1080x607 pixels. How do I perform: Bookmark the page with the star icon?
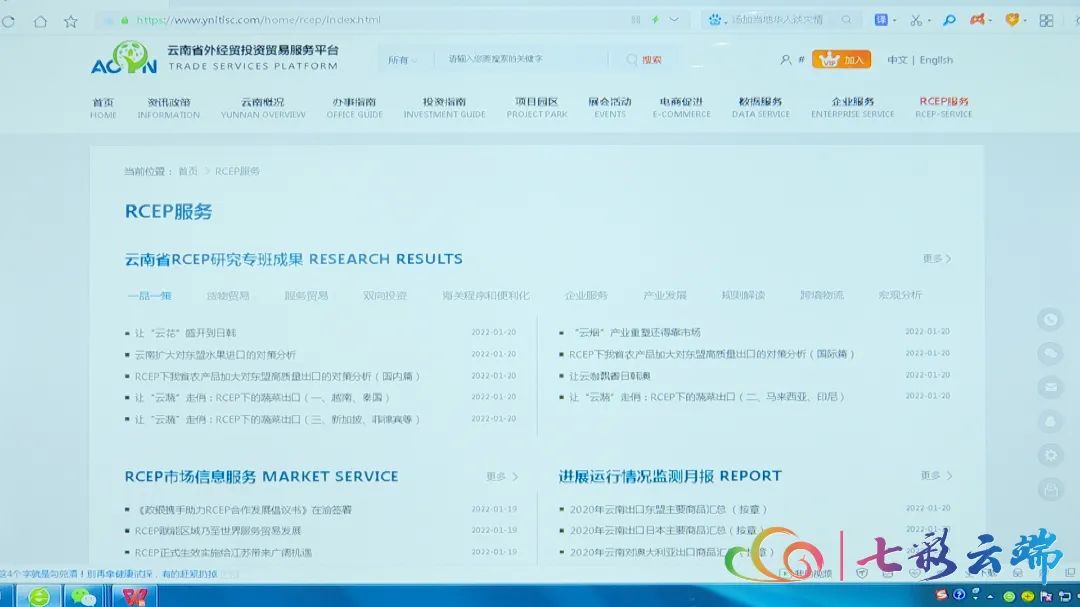(70, 21)
